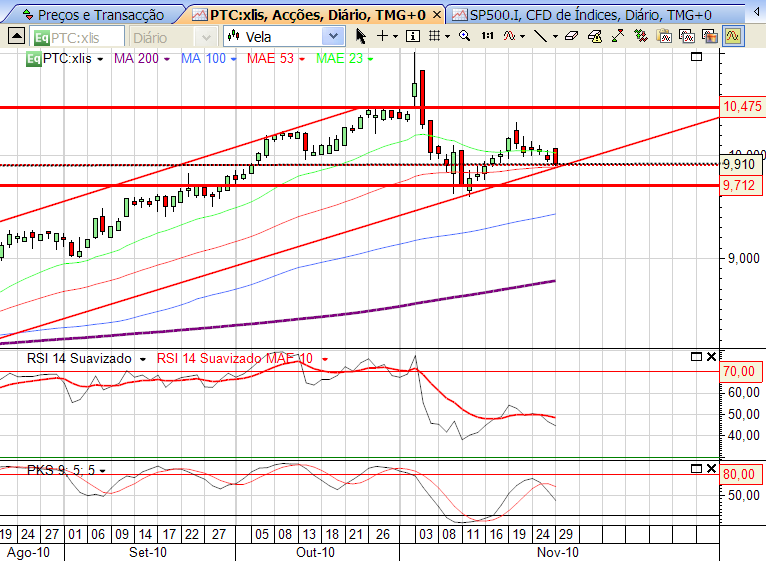Open the indicator list dropdown arrow

click(x=522, y=37)
